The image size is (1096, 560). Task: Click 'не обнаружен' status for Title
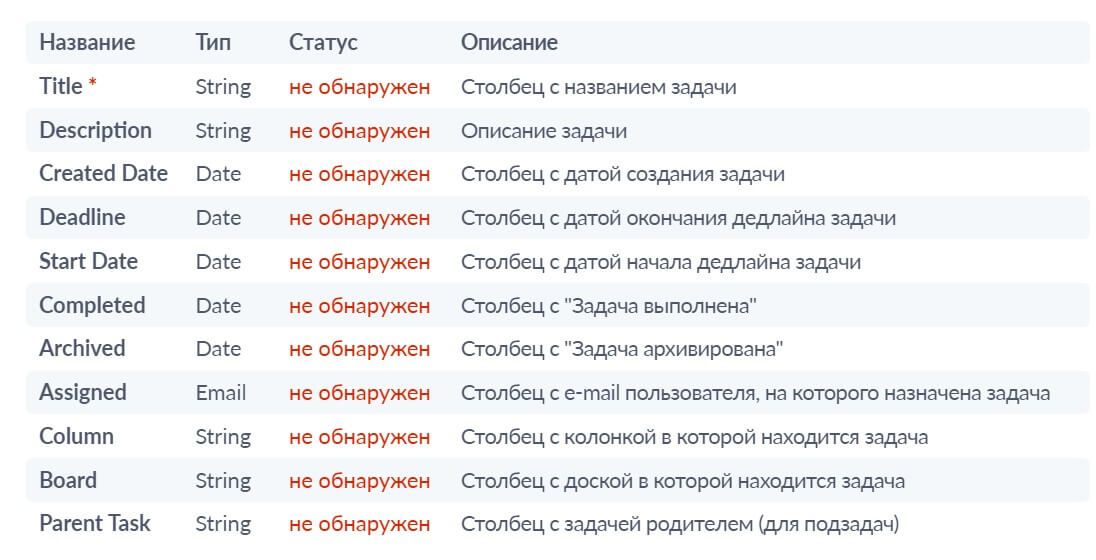(x=359, y=87)
